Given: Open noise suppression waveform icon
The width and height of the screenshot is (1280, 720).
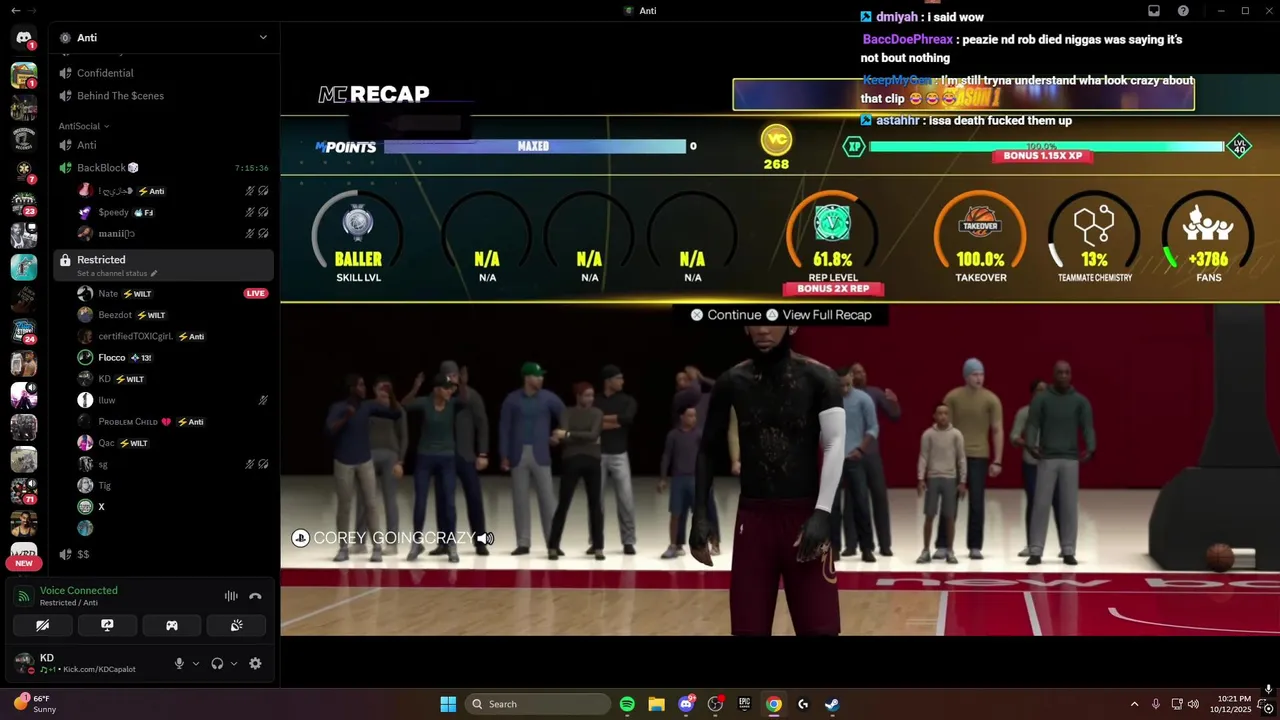Looking at the screenshot, I should point(231,596).
